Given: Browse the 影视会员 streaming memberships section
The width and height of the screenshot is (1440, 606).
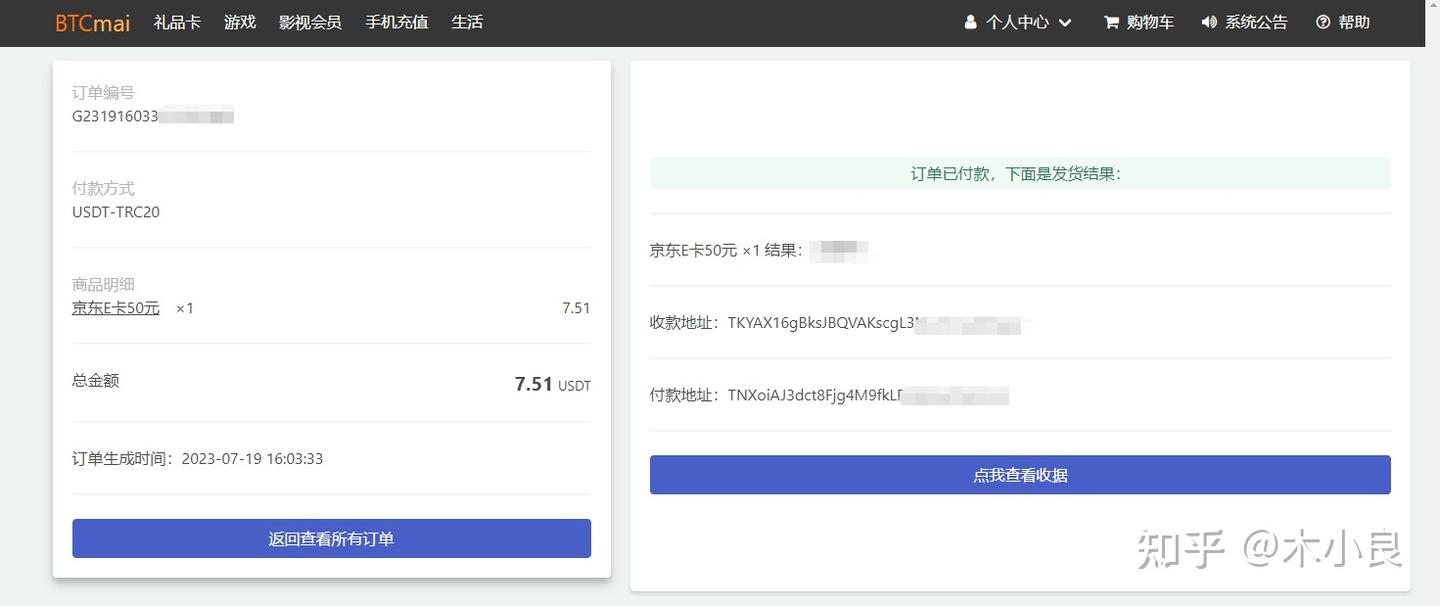Looking at the screenshot, I should (x=311, y=22).
